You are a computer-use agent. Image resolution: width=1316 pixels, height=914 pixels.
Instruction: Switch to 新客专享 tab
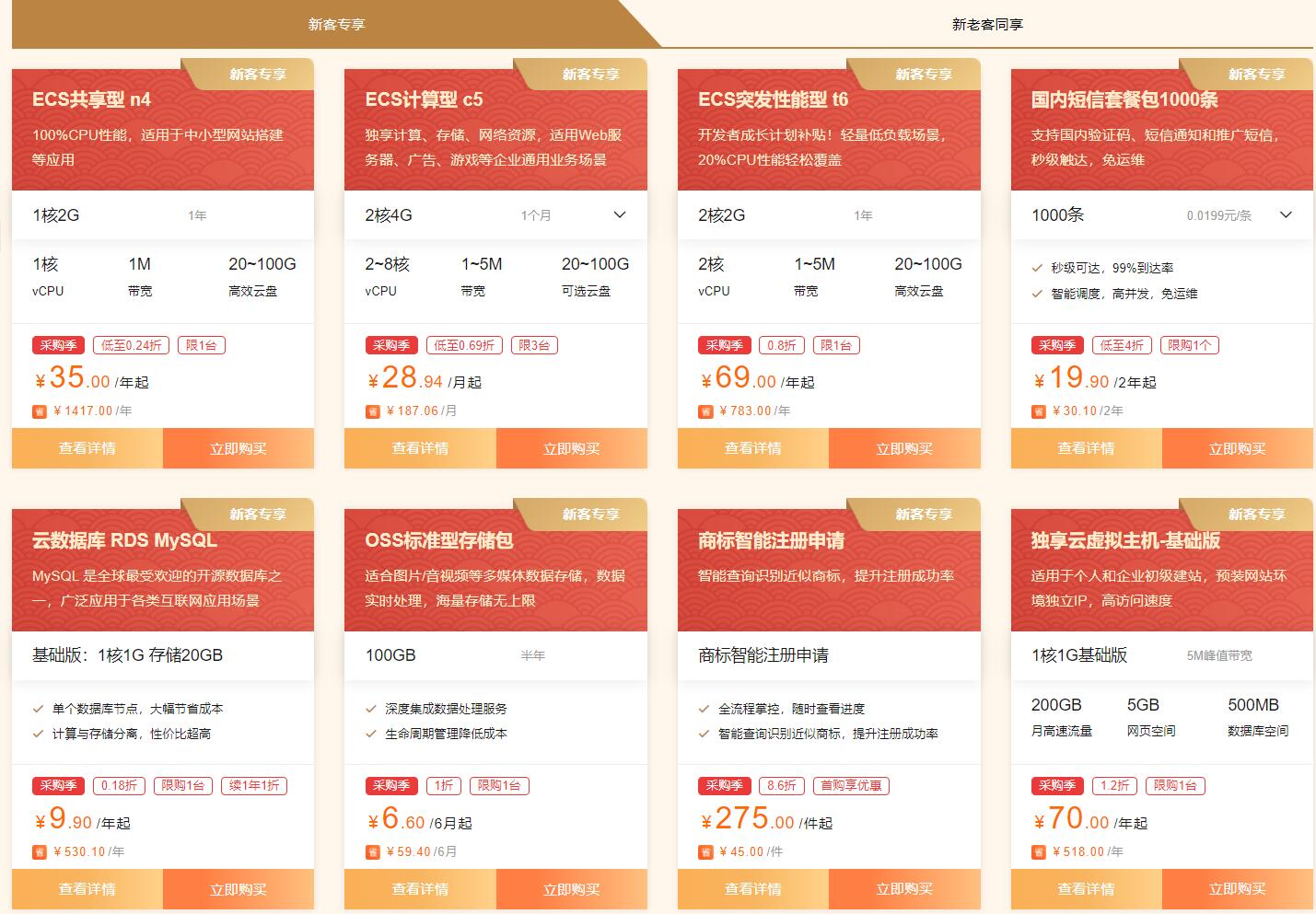(x=336, y=24)
